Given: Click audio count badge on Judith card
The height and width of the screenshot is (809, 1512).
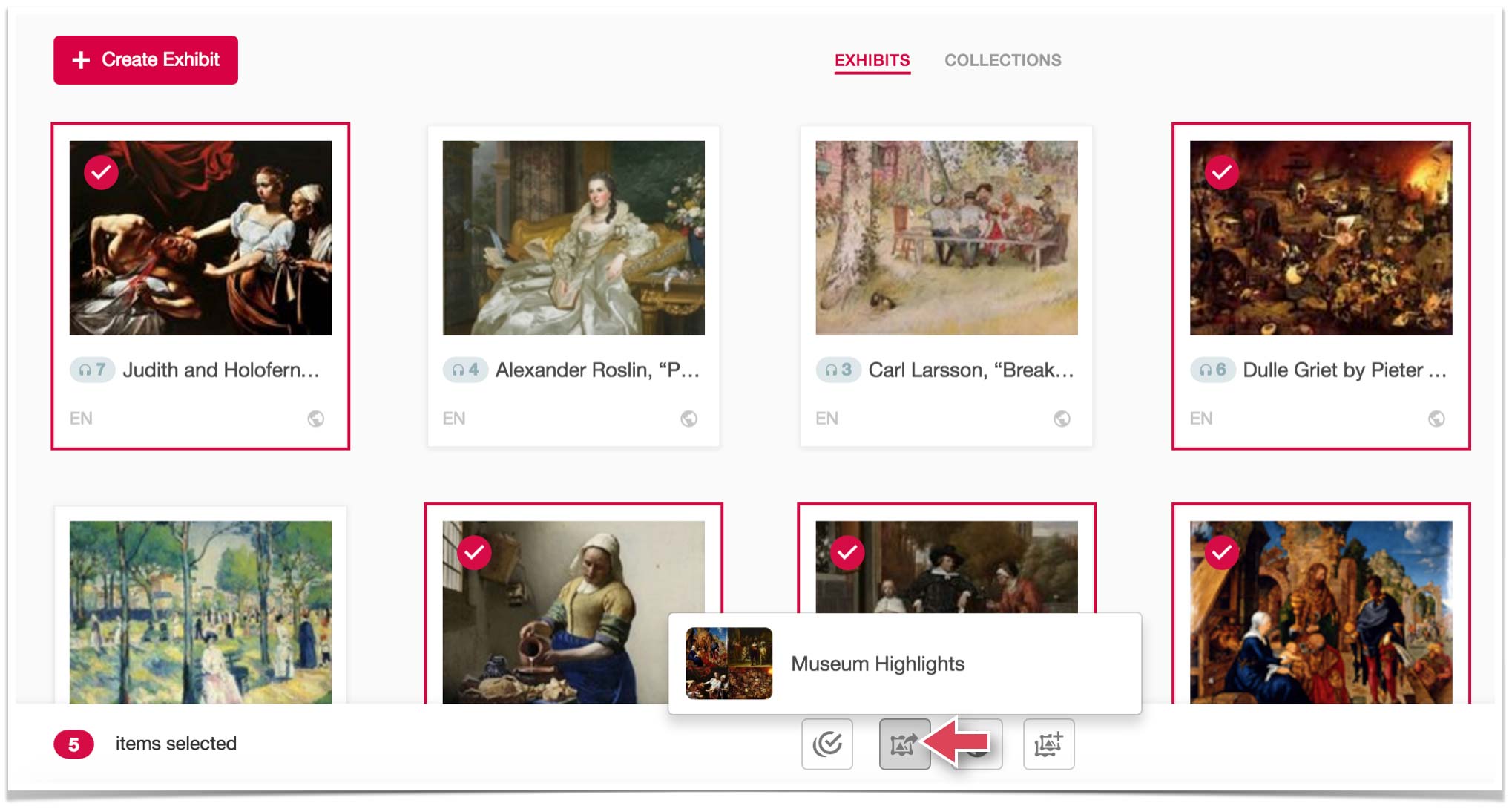Looking at the screenshot, I should (92, 370).
